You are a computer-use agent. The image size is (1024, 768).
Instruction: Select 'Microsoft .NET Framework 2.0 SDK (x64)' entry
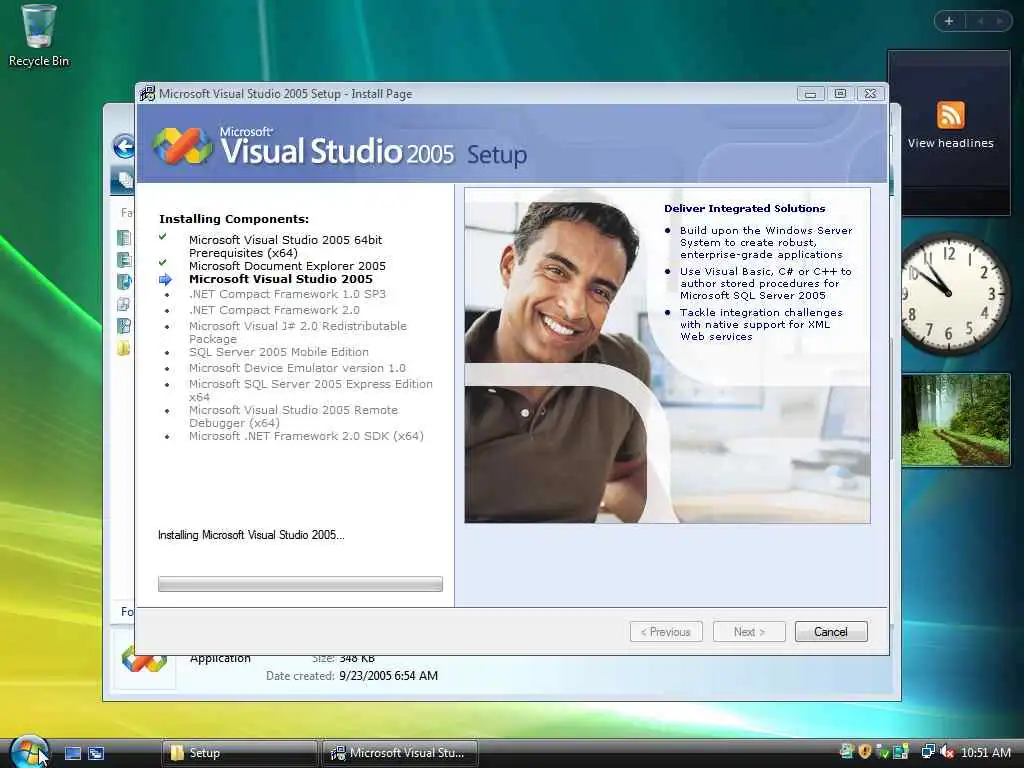tap(306, 436)
